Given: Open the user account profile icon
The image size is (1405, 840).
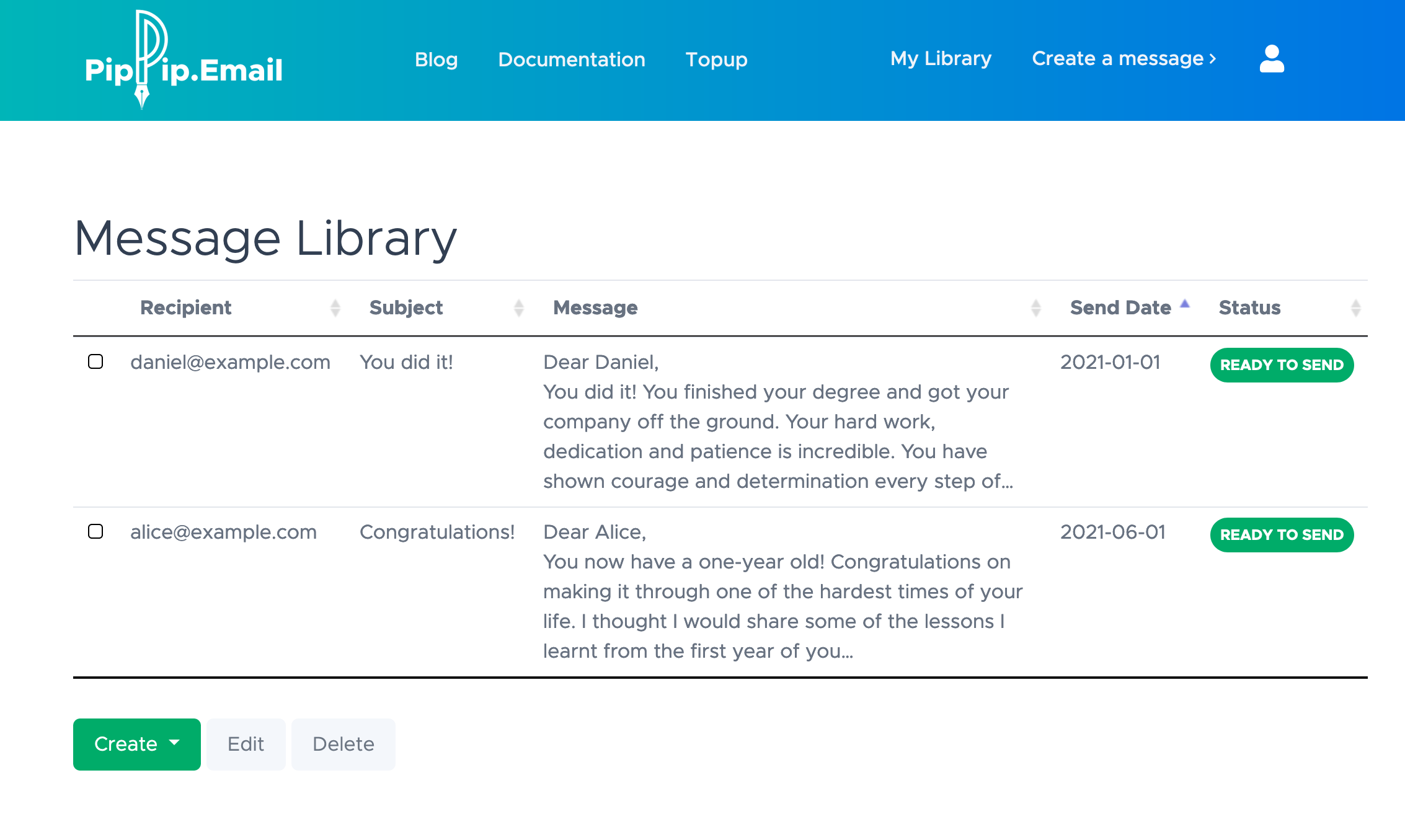Looking at the screenshot, I should 1272,59.
